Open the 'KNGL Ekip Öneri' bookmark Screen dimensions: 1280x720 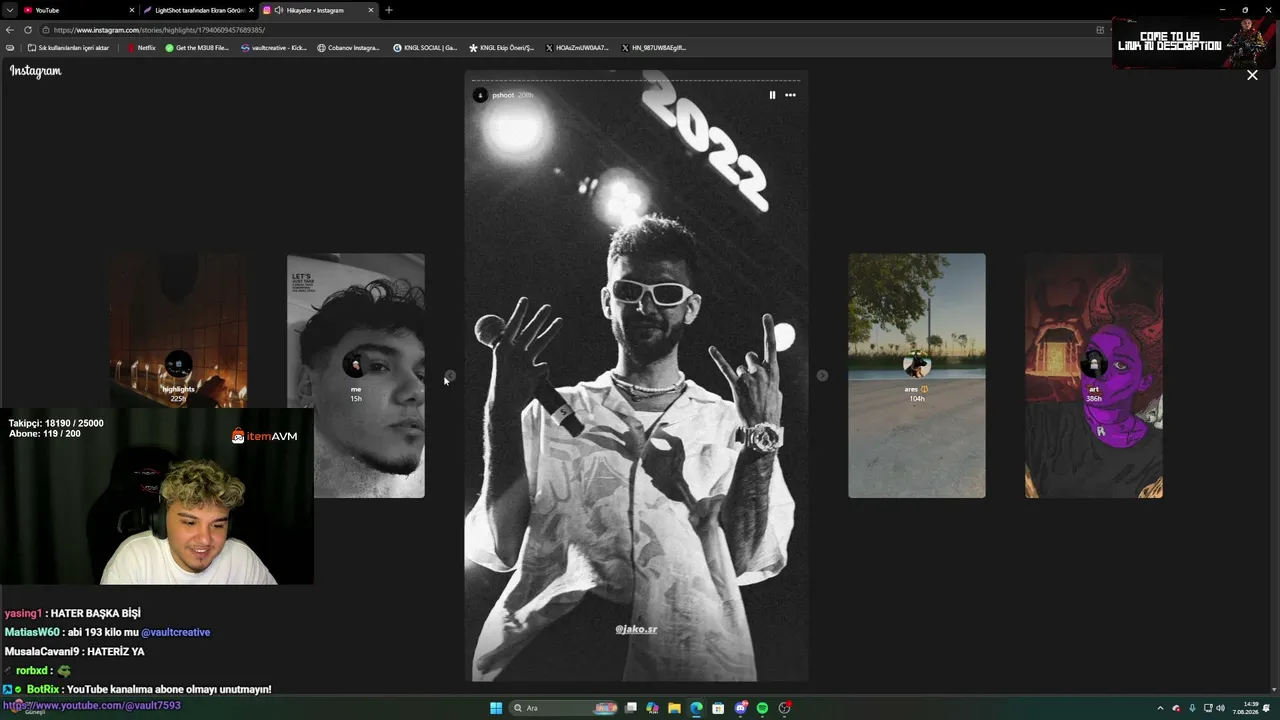pos(502,48)
